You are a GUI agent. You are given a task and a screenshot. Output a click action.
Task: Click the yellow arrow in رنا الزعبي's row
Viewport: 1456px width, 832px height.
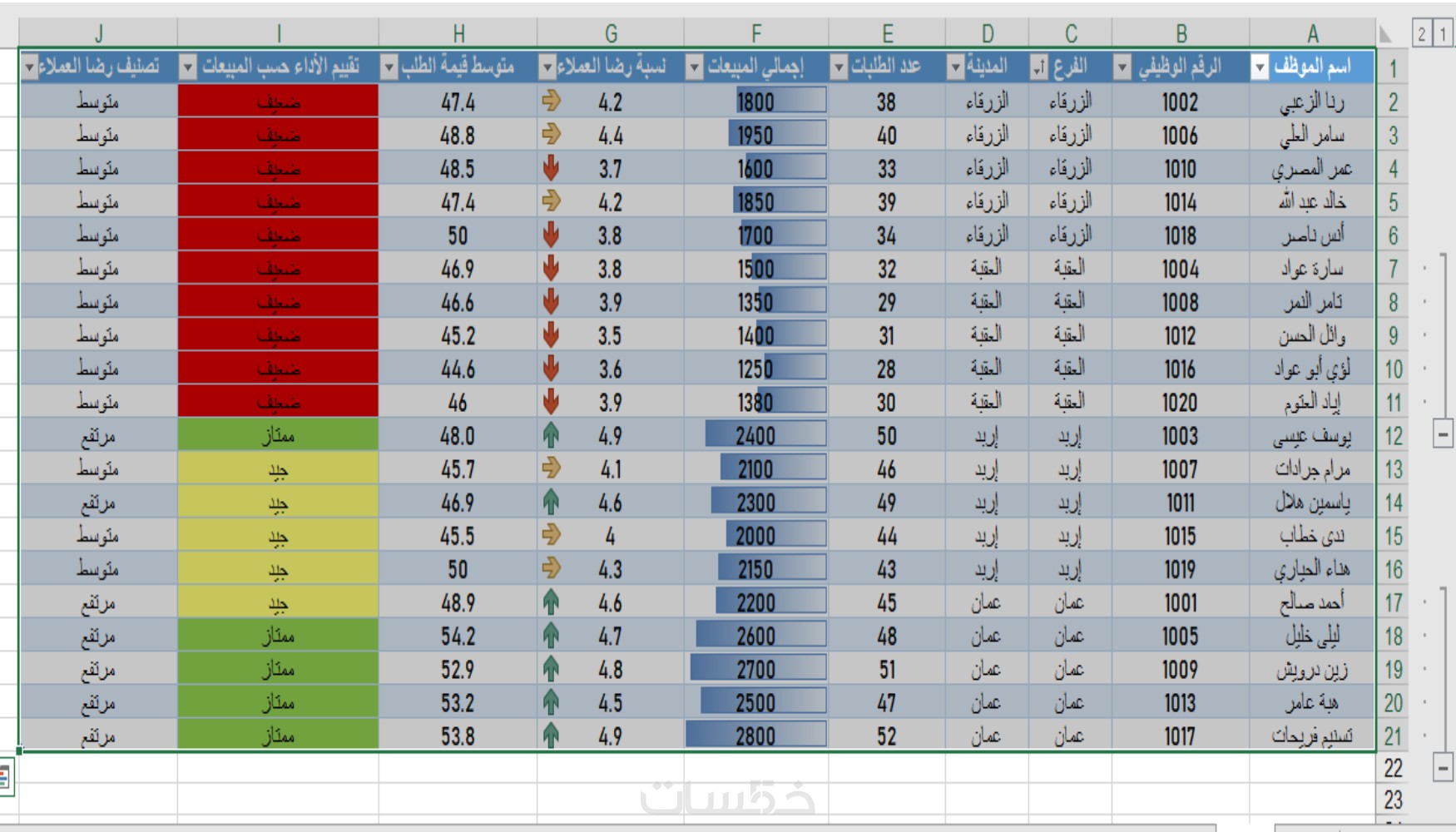[x=551, y=101]
